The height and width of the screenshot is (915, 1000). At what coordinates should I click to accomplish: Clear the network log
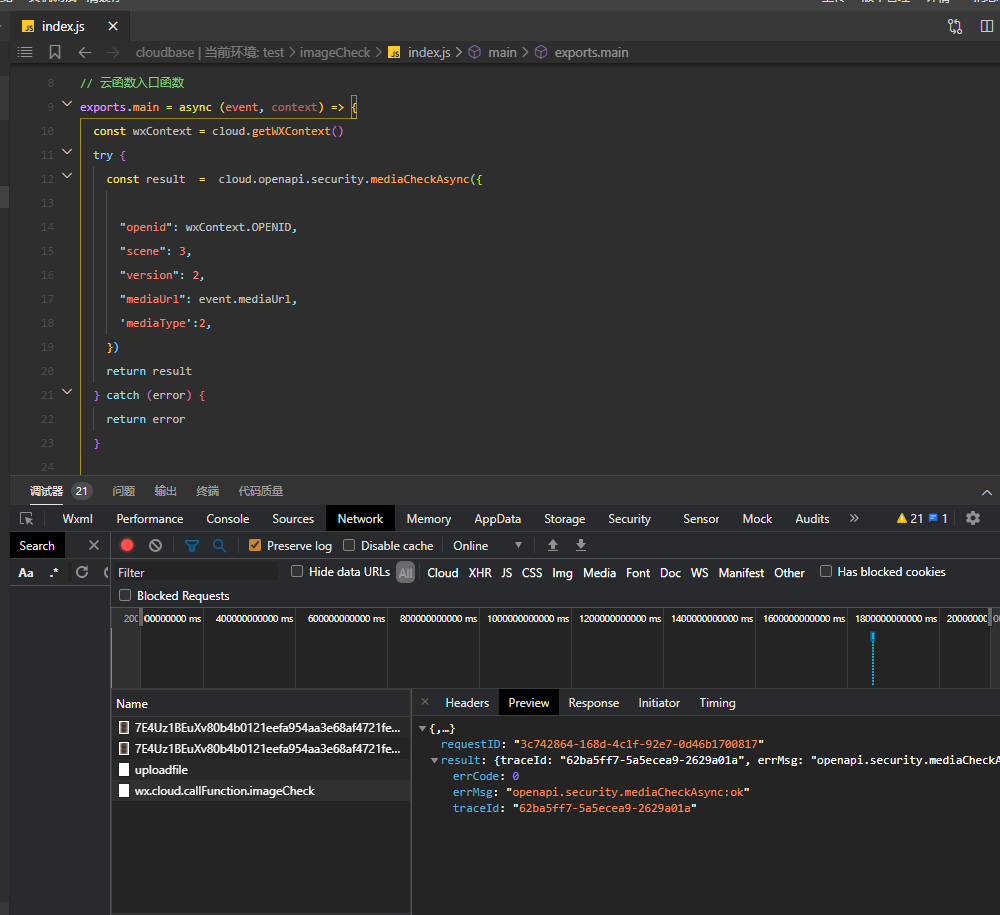tap(155, 545)
